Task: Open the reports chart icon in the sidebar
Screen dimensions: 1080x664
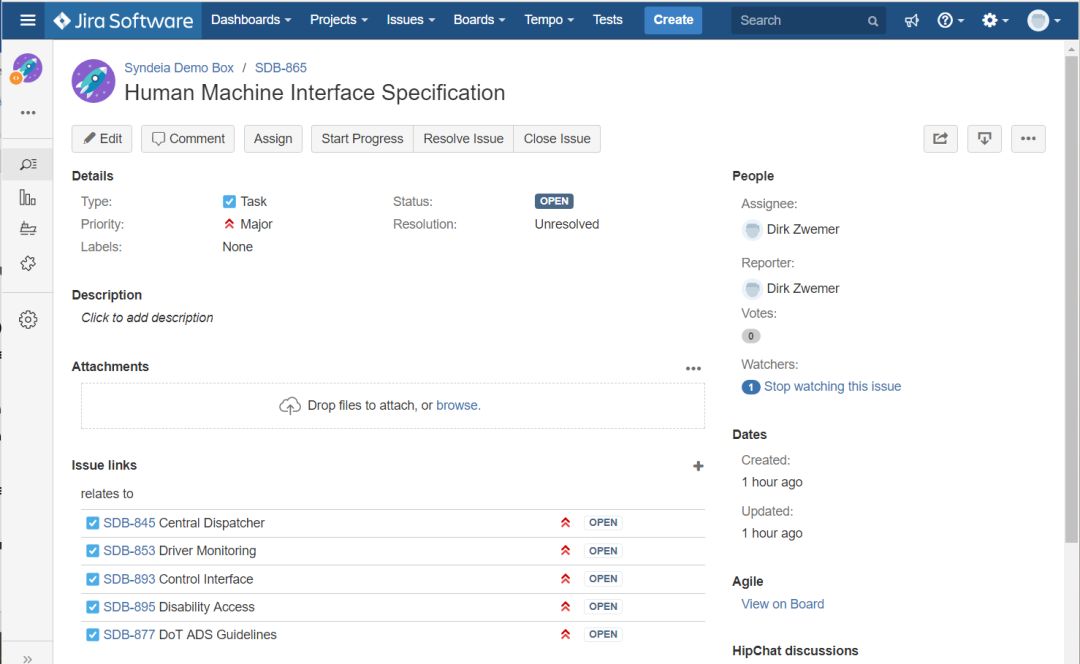Action: click(28, 197)
